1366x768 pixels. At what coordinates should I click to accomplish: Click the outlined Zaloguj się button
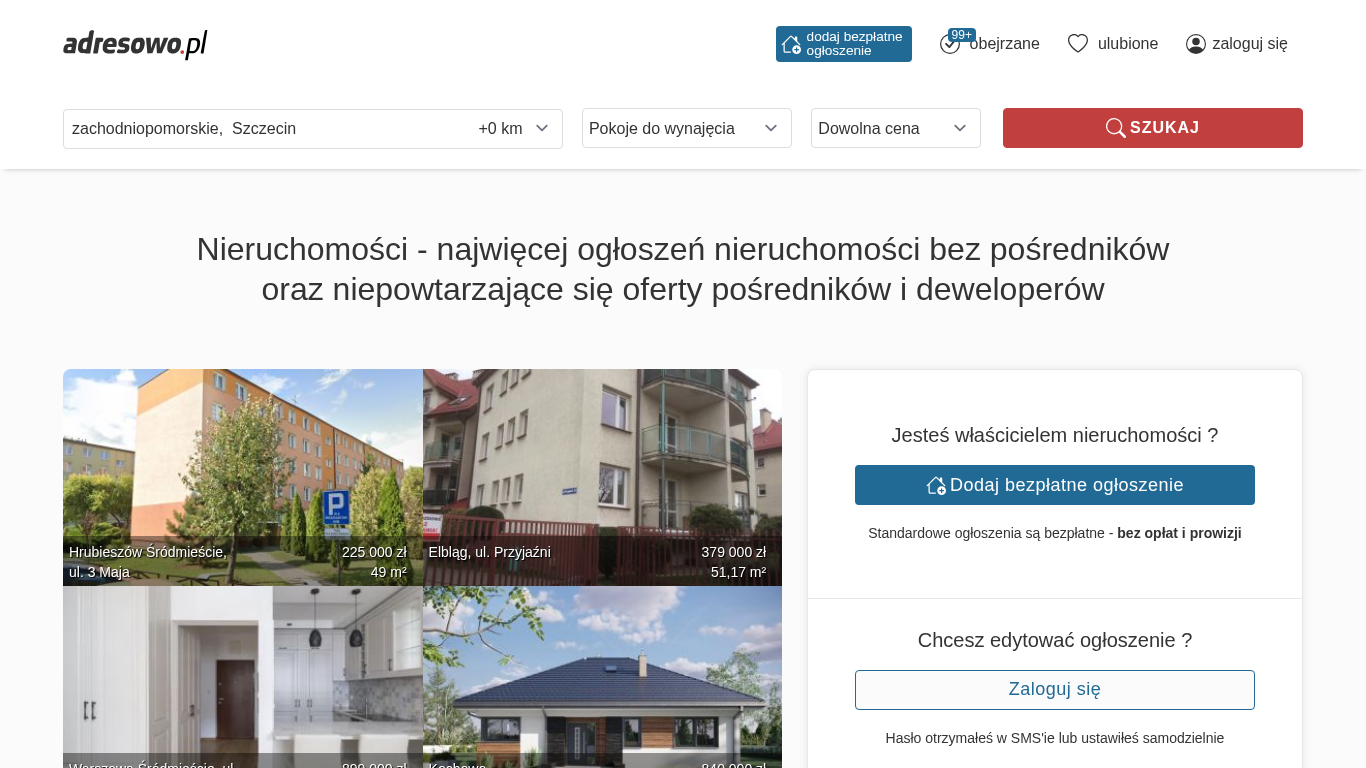click(x=1054, y=690)
